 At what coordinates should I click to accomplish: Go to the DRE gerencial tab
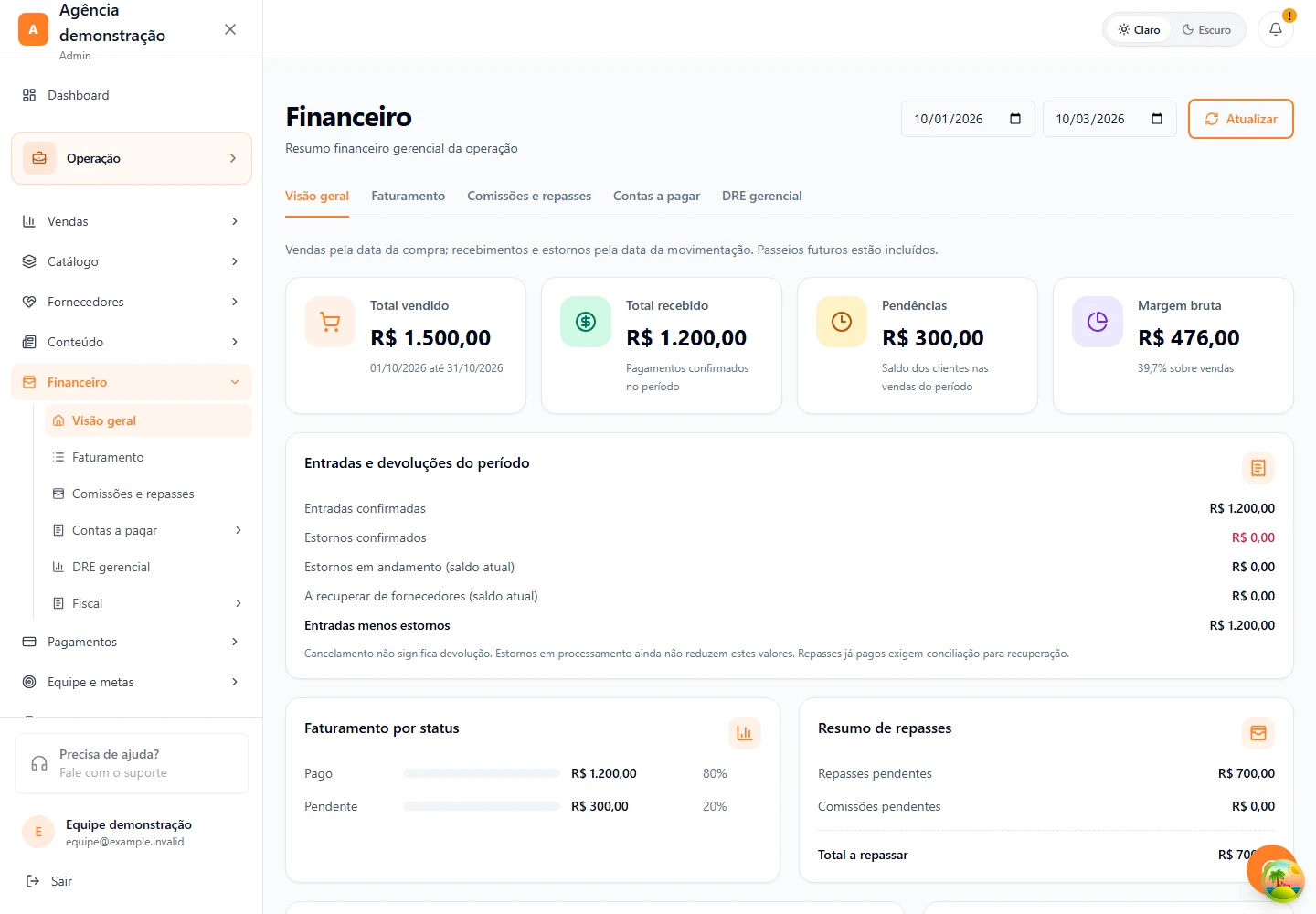coord(762,196)
